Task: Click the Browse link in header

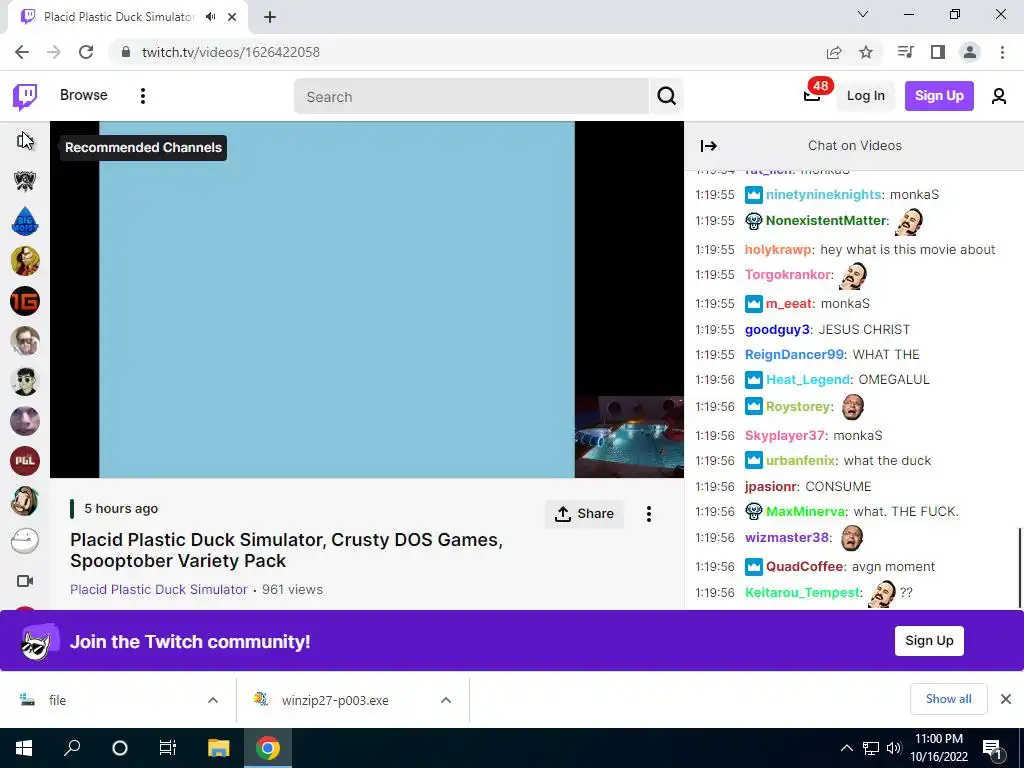Action: (x=84, y=95)
